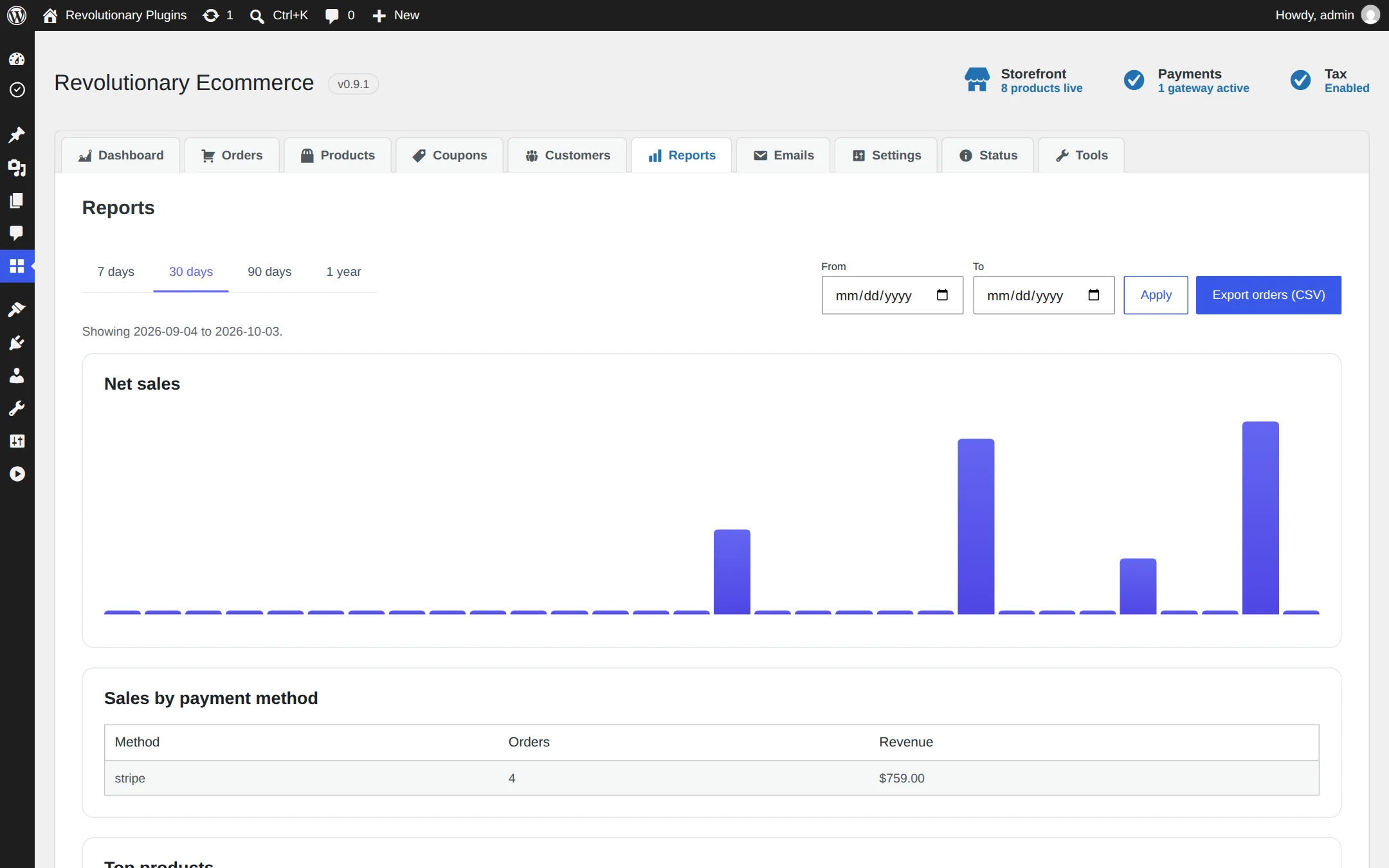
Task: Open the Revolutionary Plugins home link
Action: (115, 15)
